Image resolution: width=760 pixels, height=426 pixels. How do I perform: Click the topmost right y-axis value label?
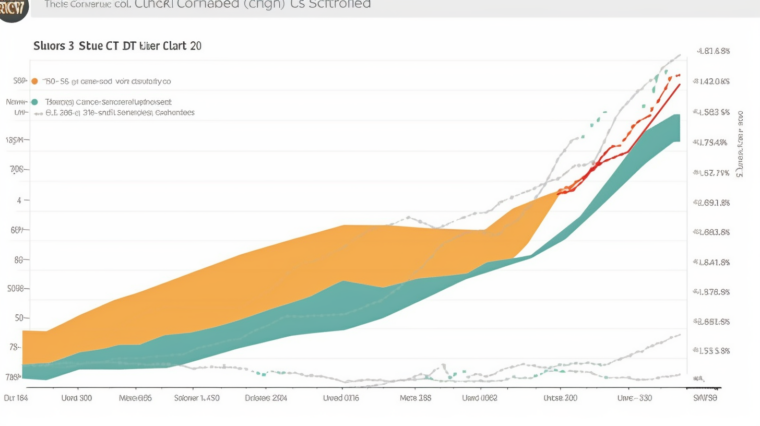pyautogui.click(x=711, y=51)
